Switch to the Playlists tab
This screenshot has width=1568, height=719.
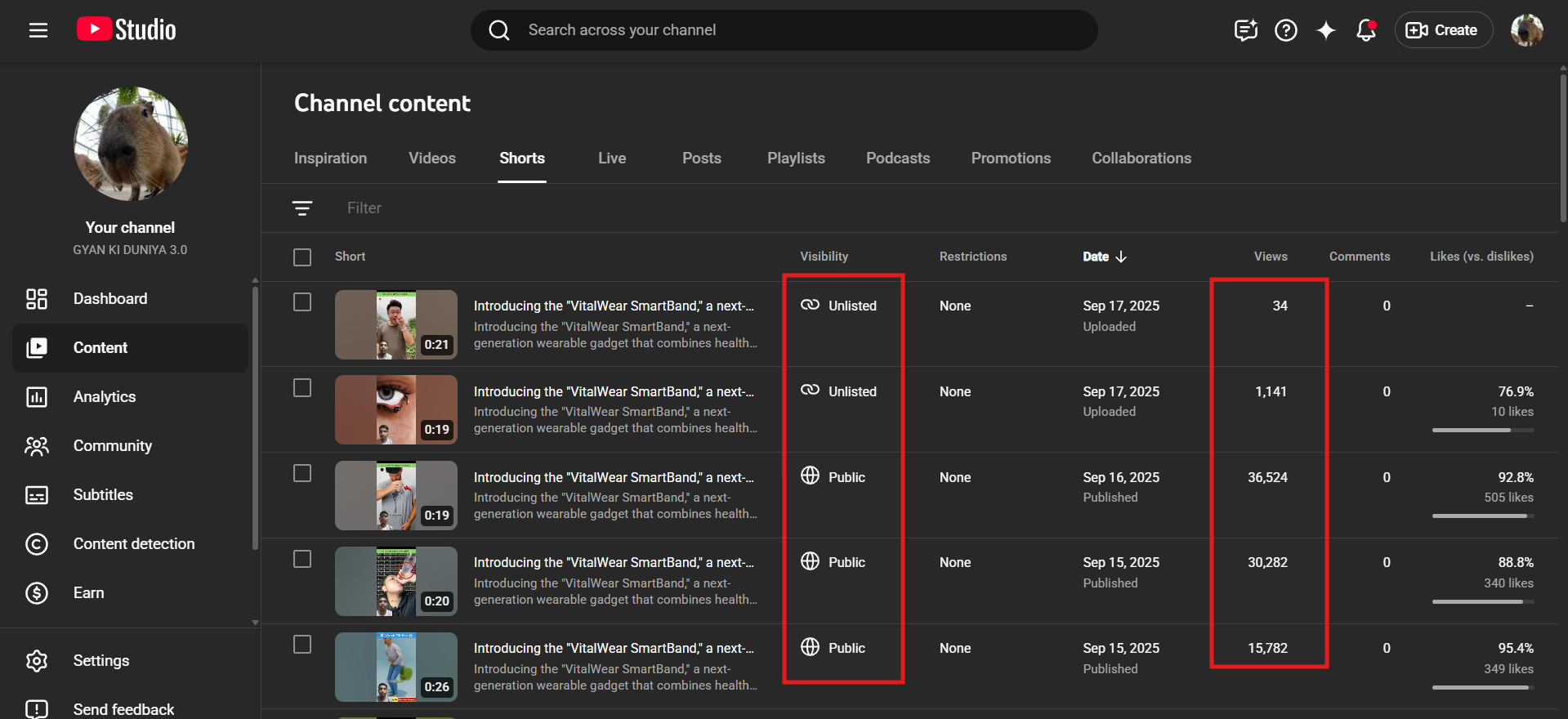click(795, 159)
